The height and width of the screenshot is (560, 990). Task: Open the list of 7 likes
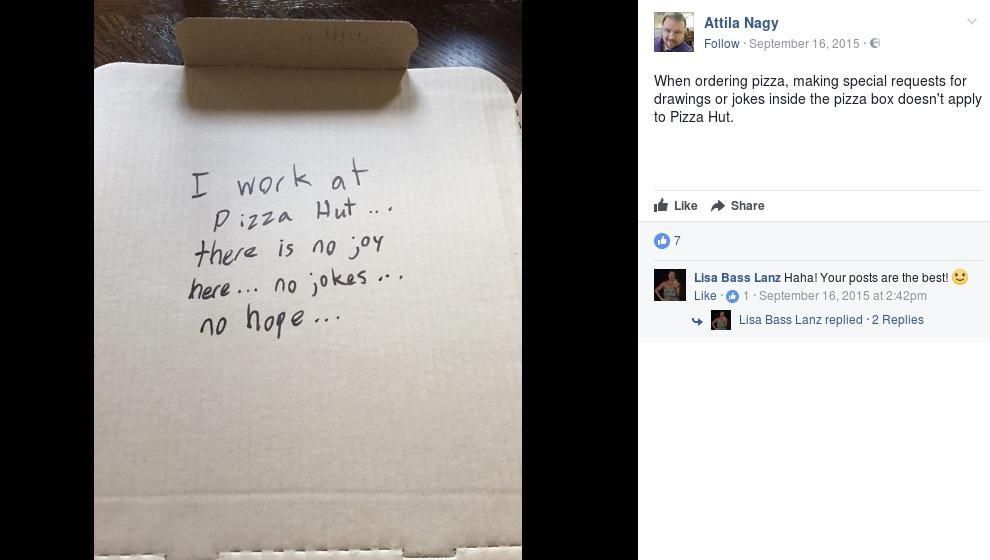click(677, 241)
